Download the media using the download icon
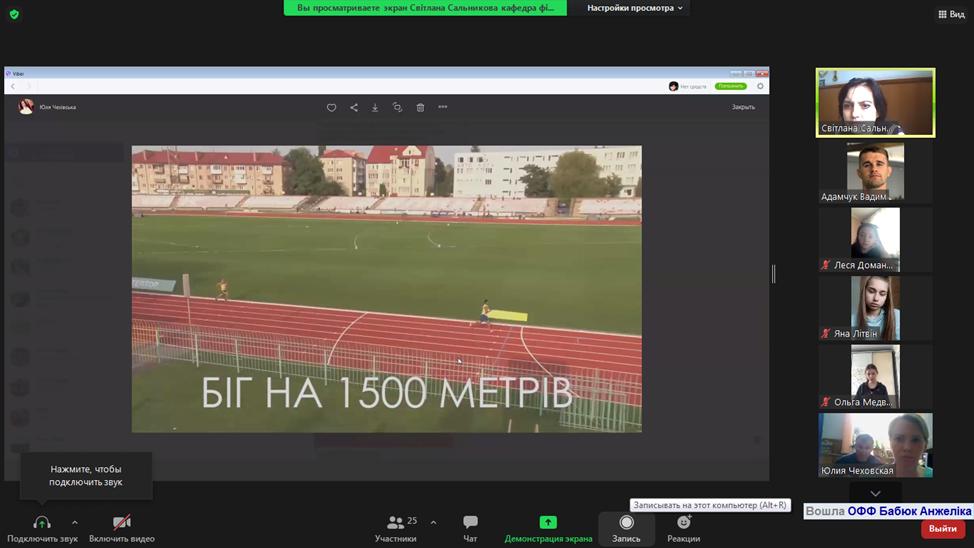This screenshot has height=548, width=974. (375, 107)
